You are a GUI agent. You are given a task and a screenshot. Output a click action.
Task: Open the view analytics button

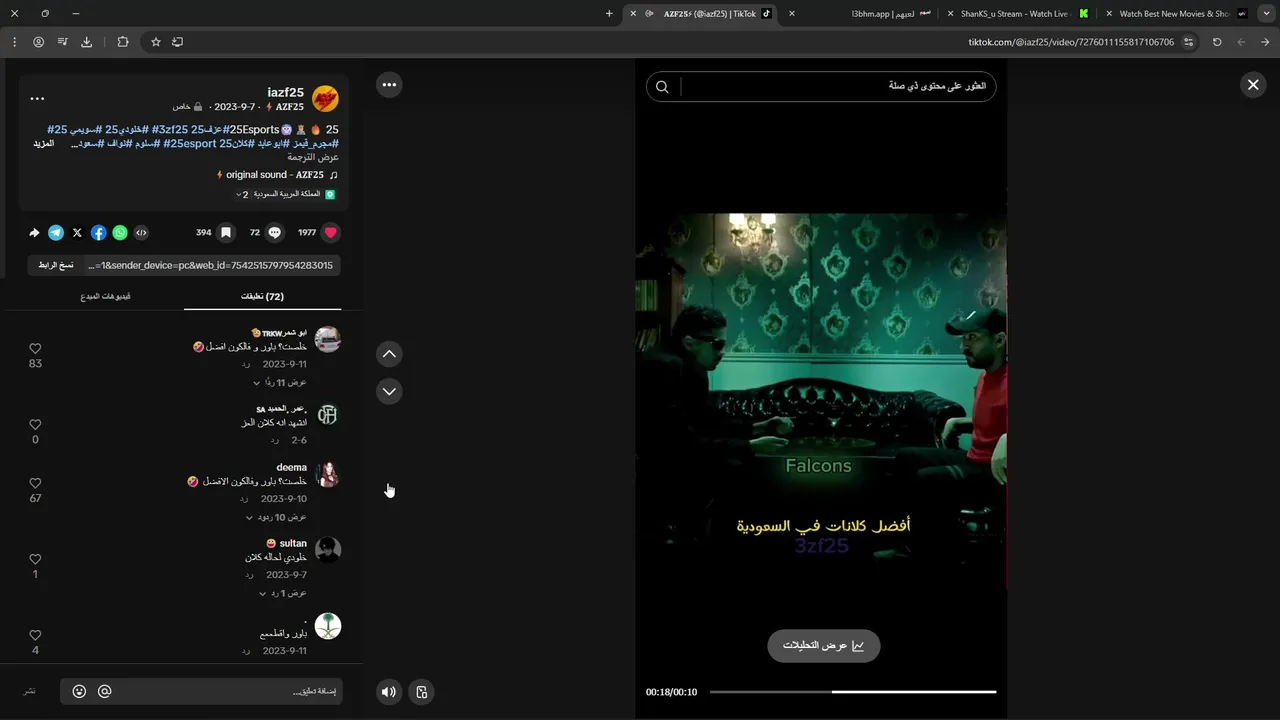click(x=824, y=646)
